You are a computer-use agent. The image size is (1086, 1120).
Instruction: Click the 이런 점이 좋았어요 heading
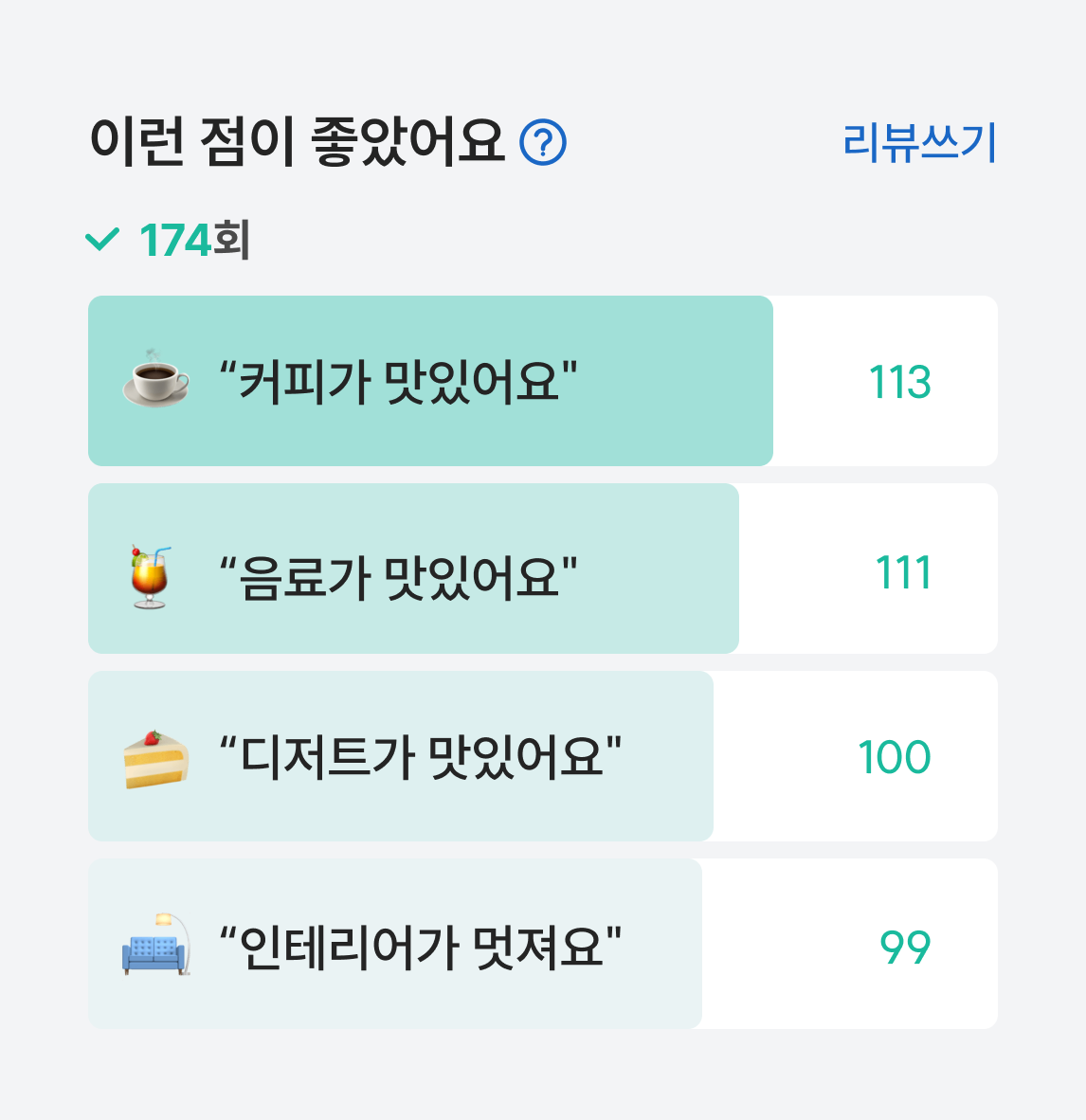click(x=298, y=142)
